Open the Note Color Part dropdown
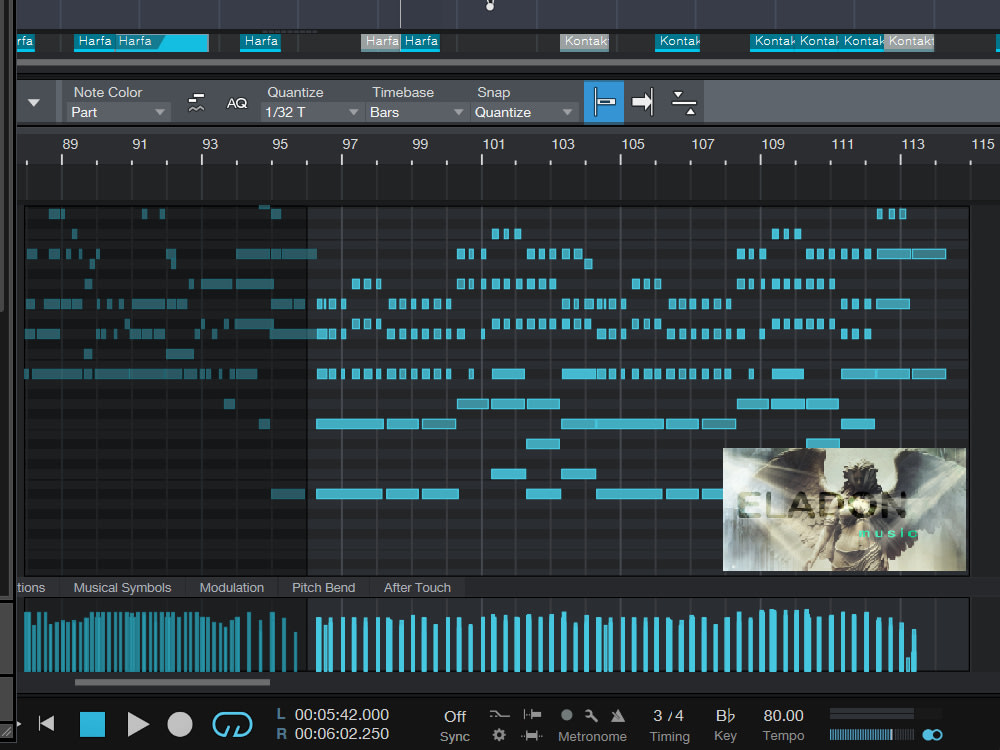1000x750 pixels. [x=118, y=112]
